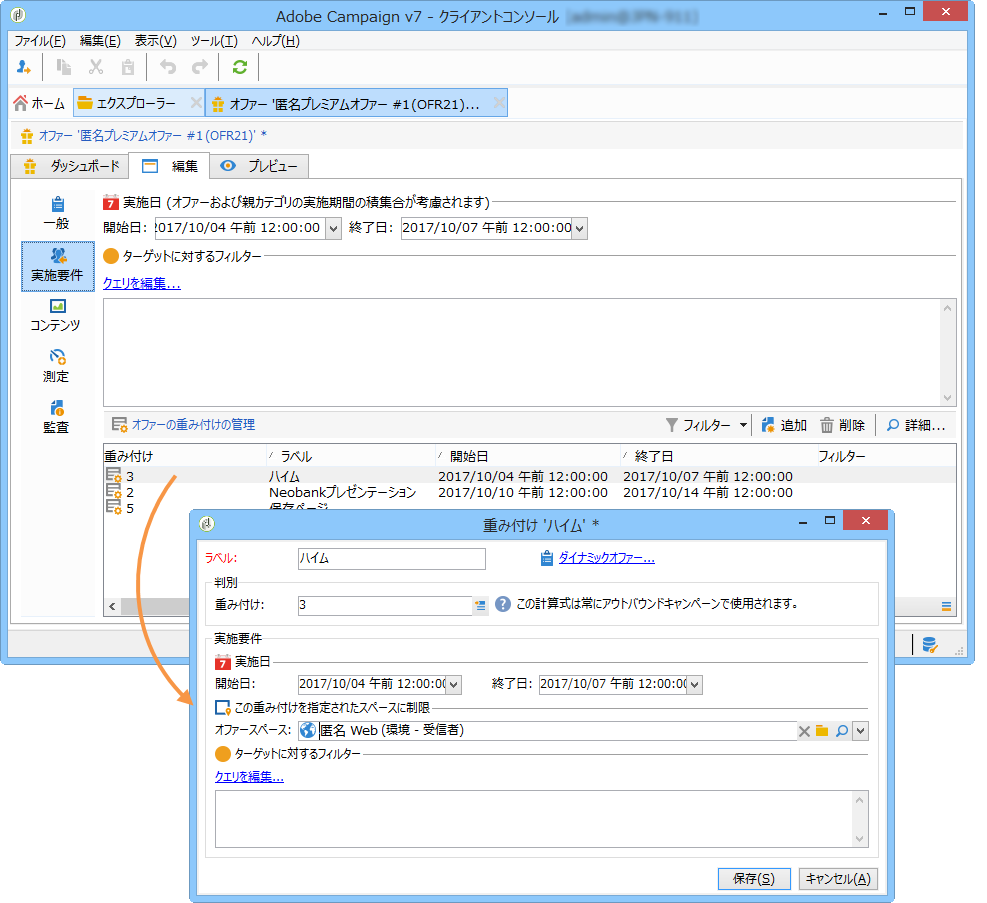Open 開始日 dropdown in main window

coord(334,228)
